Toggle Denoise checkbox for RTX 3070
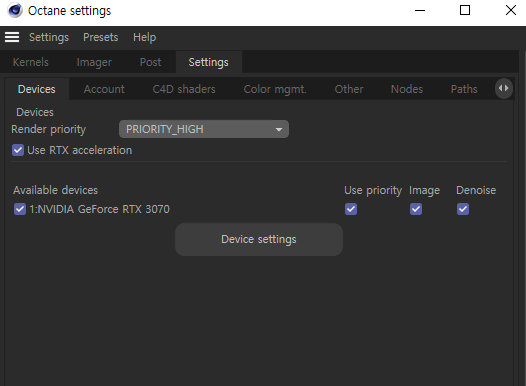 click(x=463, y=209)
